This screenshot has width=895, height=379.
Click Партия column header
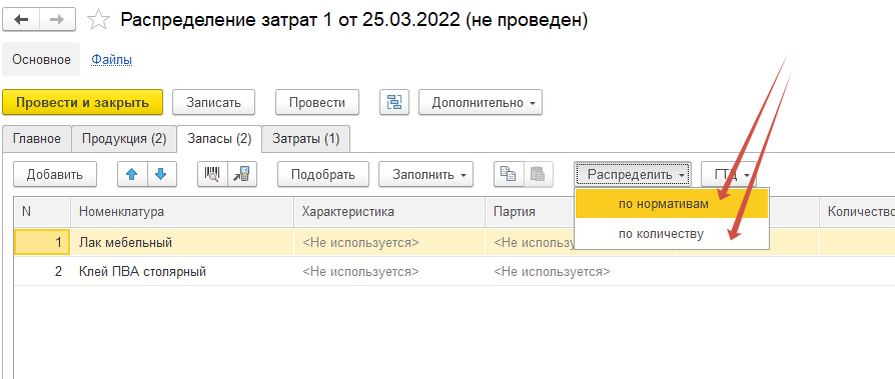click(530, 212)
